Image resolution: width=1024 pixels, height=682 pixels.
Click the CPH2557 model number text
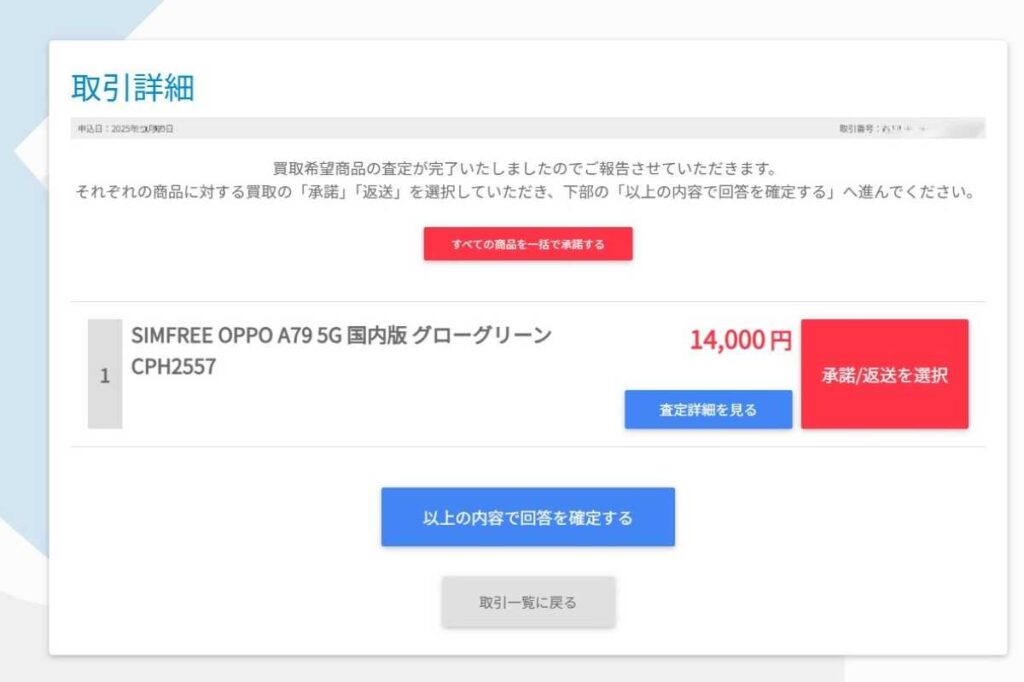[174, 366]
